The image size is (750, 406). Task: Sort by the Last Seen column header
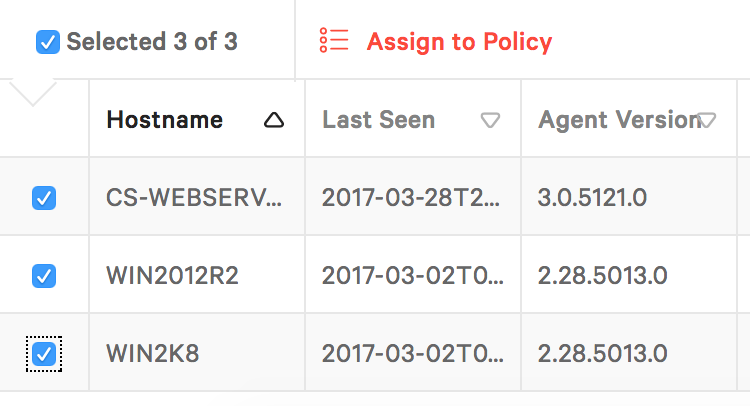[x=378, y=120]
